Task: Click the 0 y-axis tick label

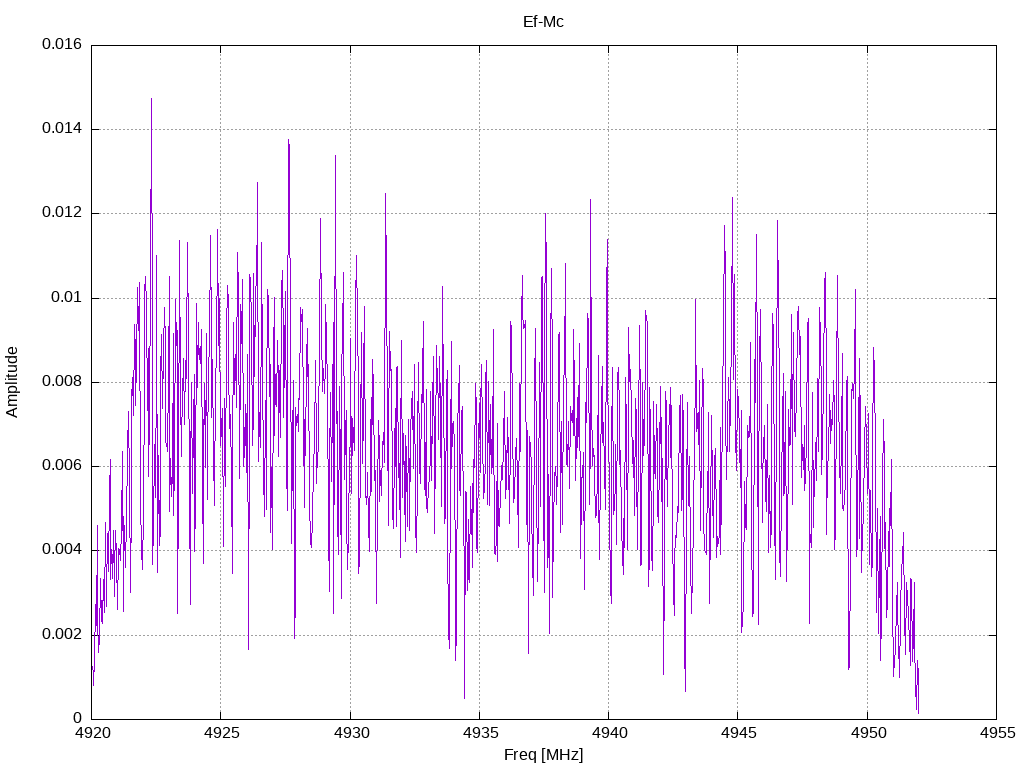Action: tap(78, 719)
